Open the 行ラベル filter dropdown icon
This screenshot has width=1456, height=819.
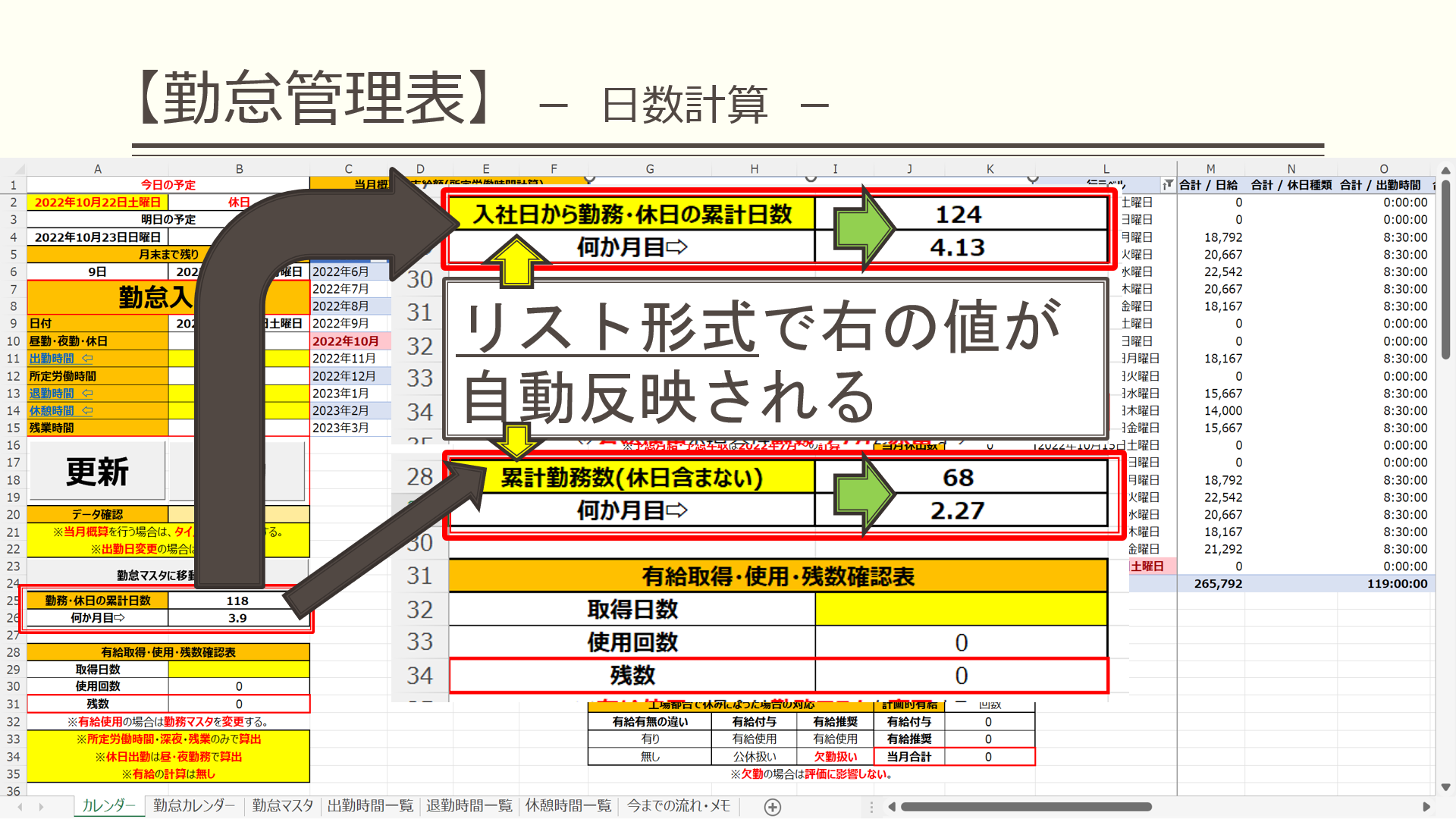point(1168,185)
